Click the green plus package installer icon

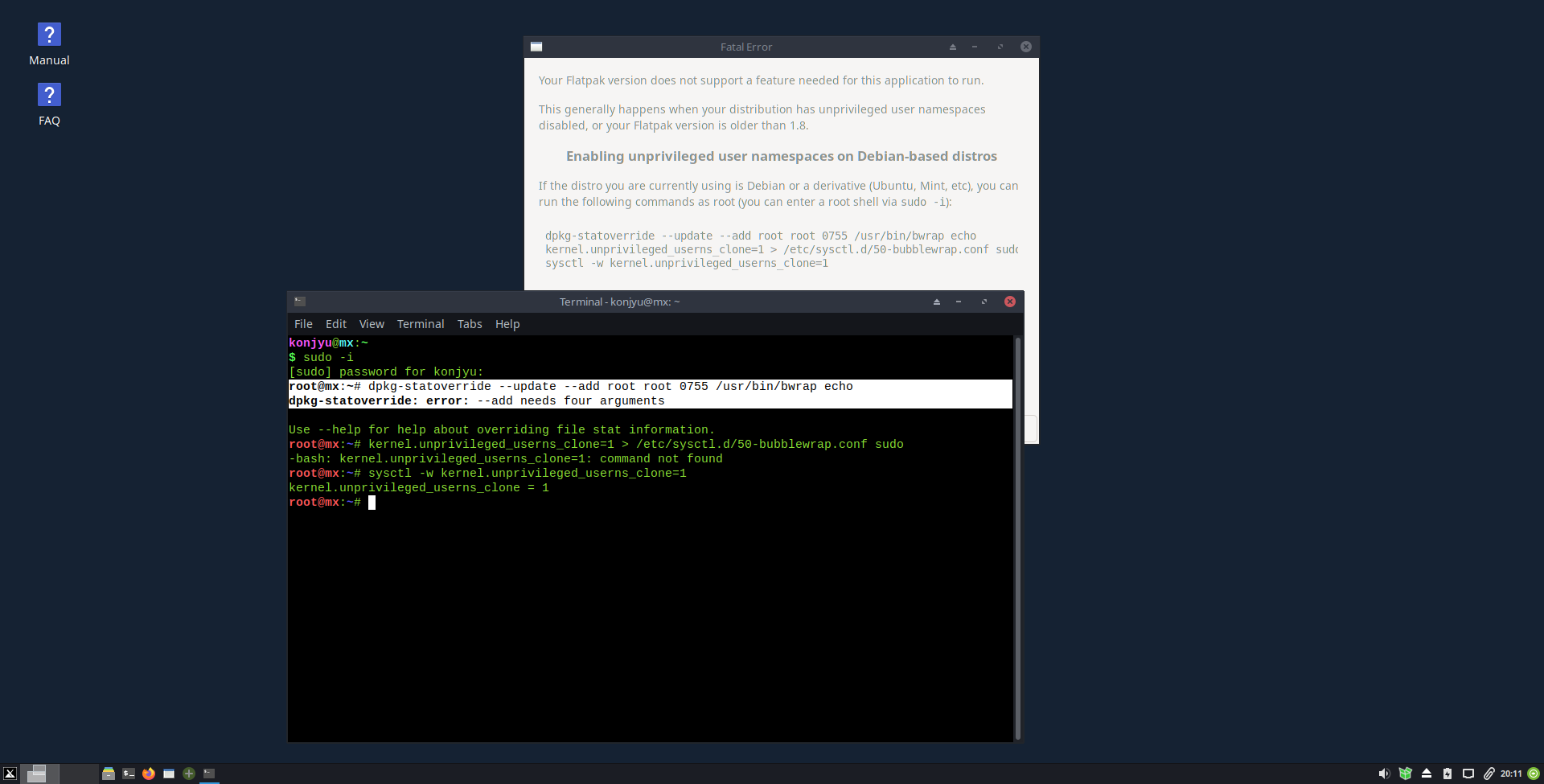click(189, 774)
